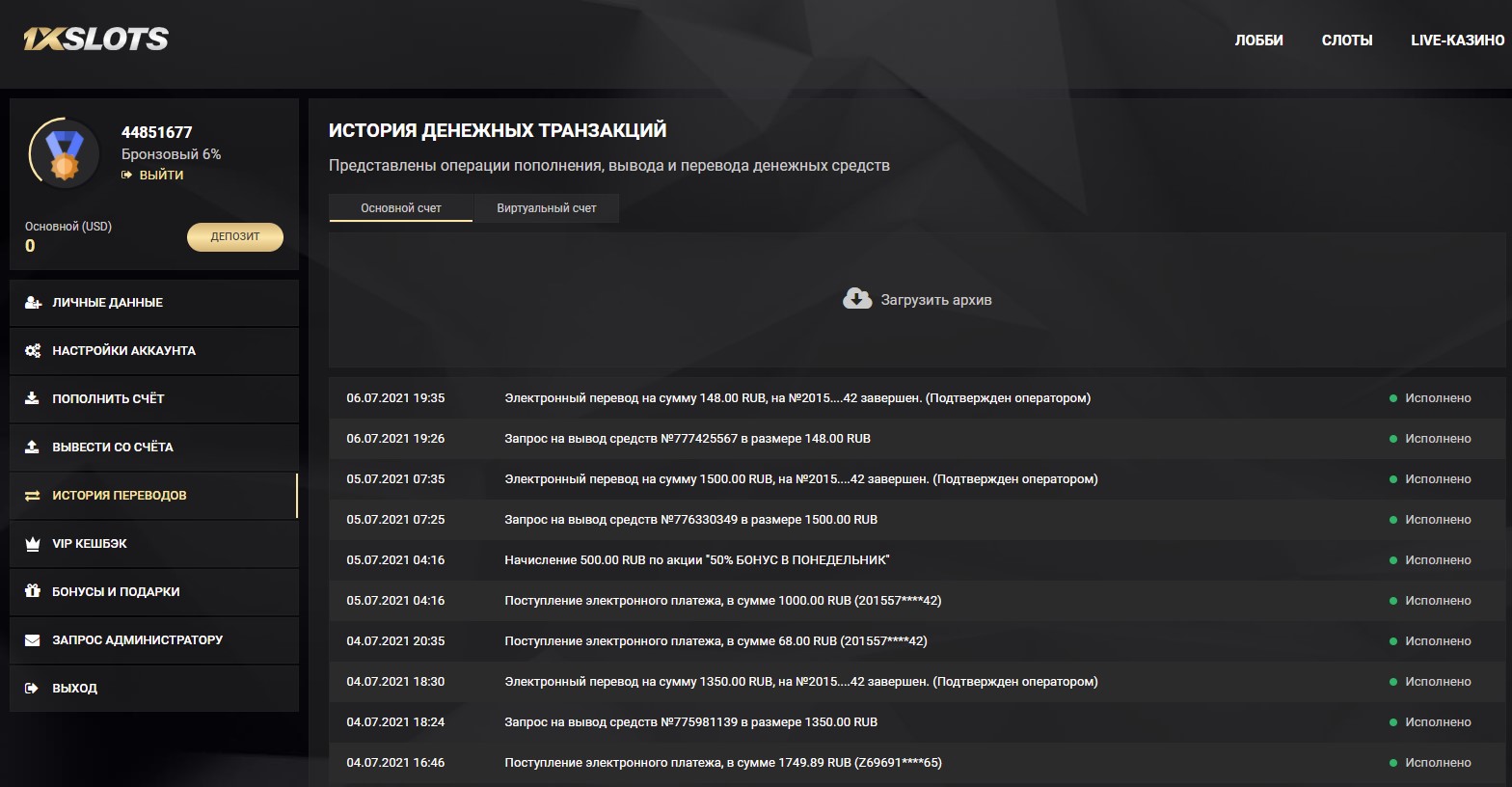Open the Лобби section
The width and height of the screenshot is (1512, 787).
click(1259, 40)
